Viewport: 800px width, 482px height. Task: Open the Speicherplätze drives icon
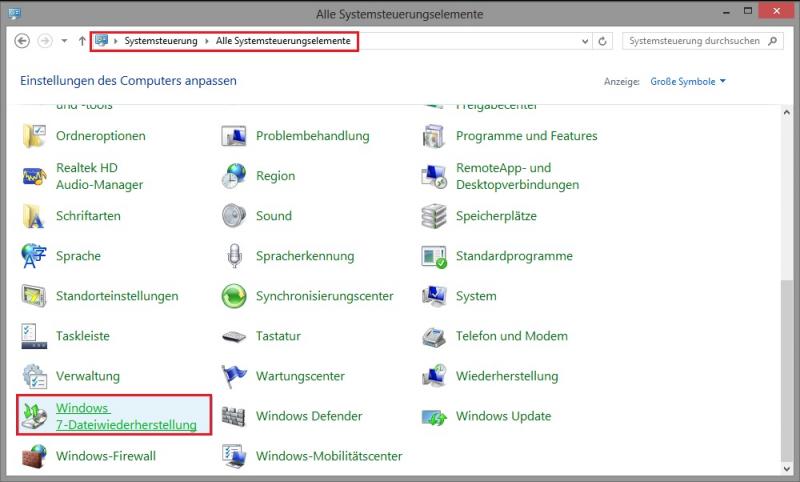tap(434, 216)
